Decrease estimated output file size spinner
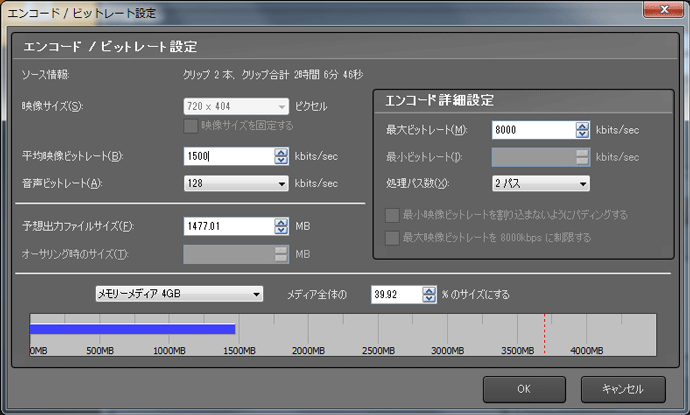 [281, 231]
